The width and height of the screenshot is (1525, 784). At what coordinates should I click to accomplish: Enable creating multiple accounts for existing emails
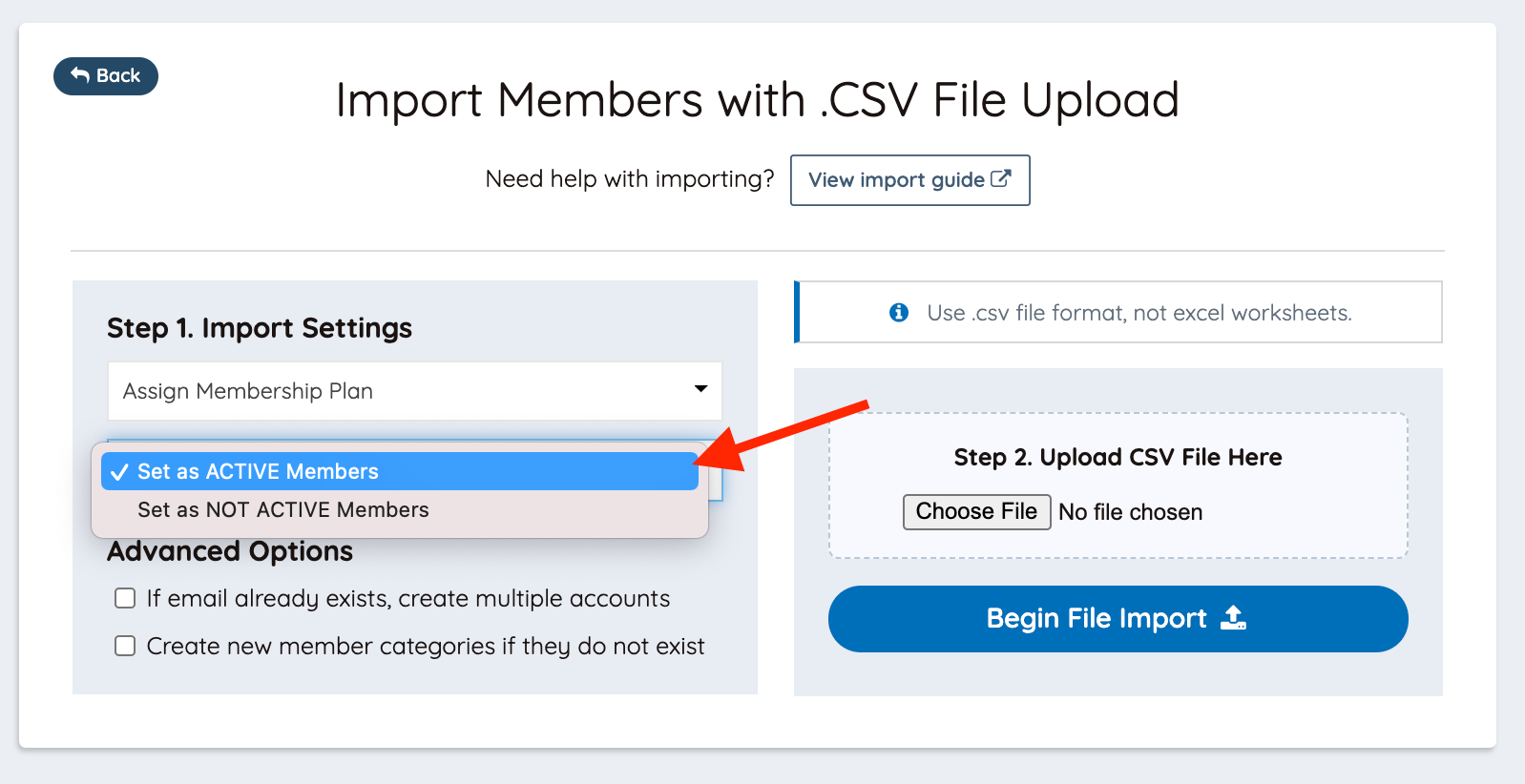(x=125, y=598)
